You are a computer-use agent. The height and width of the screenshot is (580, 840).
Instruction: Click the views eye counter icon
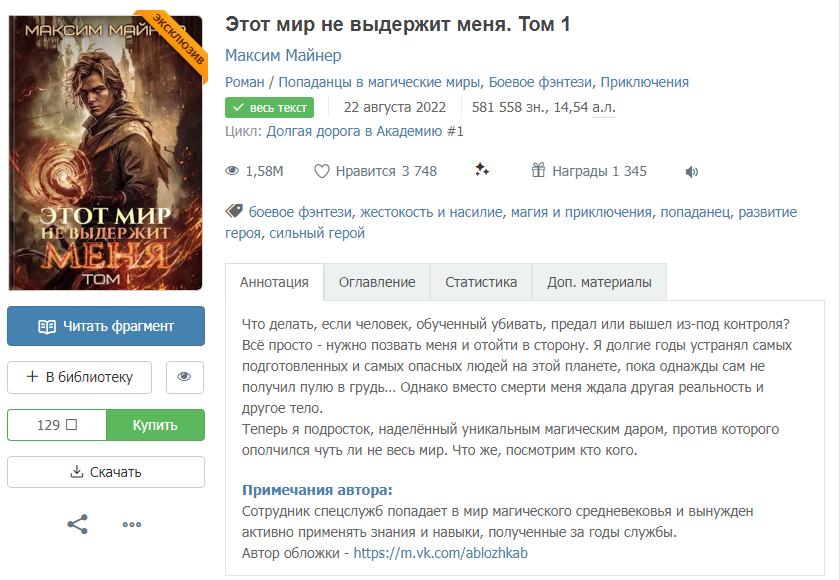[x=232, y=171]
